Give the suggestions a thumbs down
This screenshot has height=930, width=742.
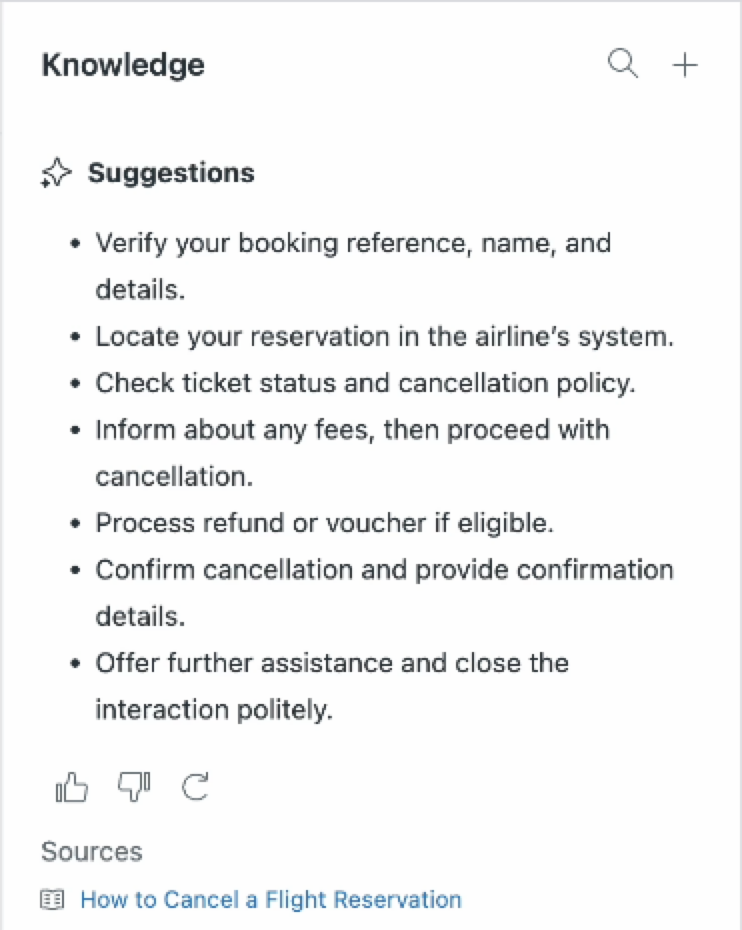pyautogui.click(x=134, y=789)
